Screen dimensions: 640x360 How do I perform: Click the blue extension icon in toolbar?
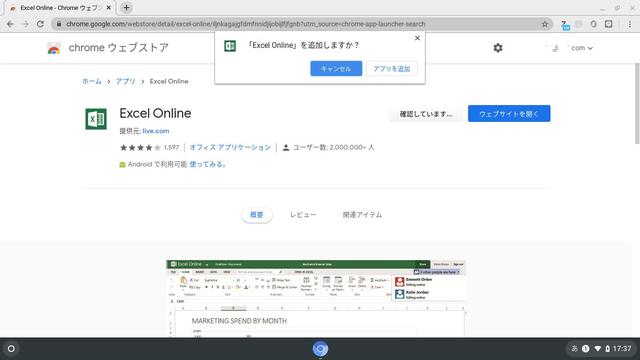[x=565, y=25]
